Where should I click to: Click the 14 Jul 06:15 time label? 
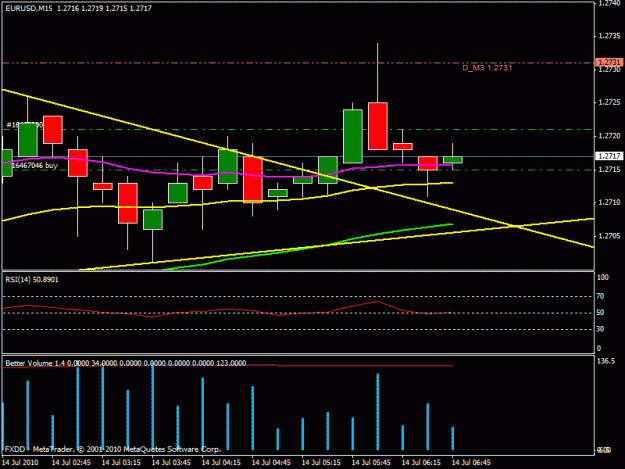(421, 463)
